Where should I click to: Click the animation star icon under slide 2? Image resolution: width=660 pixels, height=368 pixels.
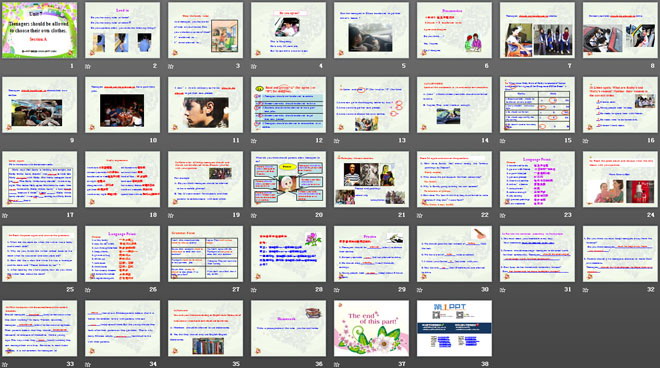88,66
